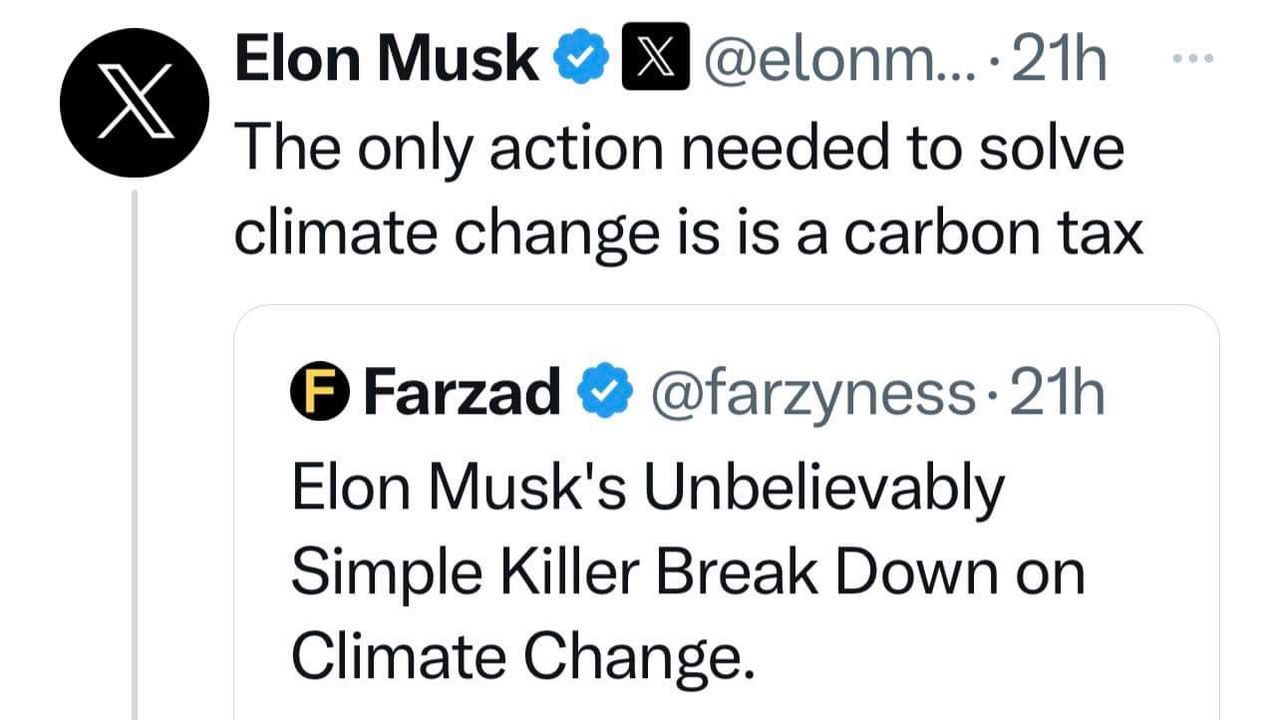This screenshot has width=1280, height=720.
Task: Click the black X affiliate badge
Action: tap(655, 60)
